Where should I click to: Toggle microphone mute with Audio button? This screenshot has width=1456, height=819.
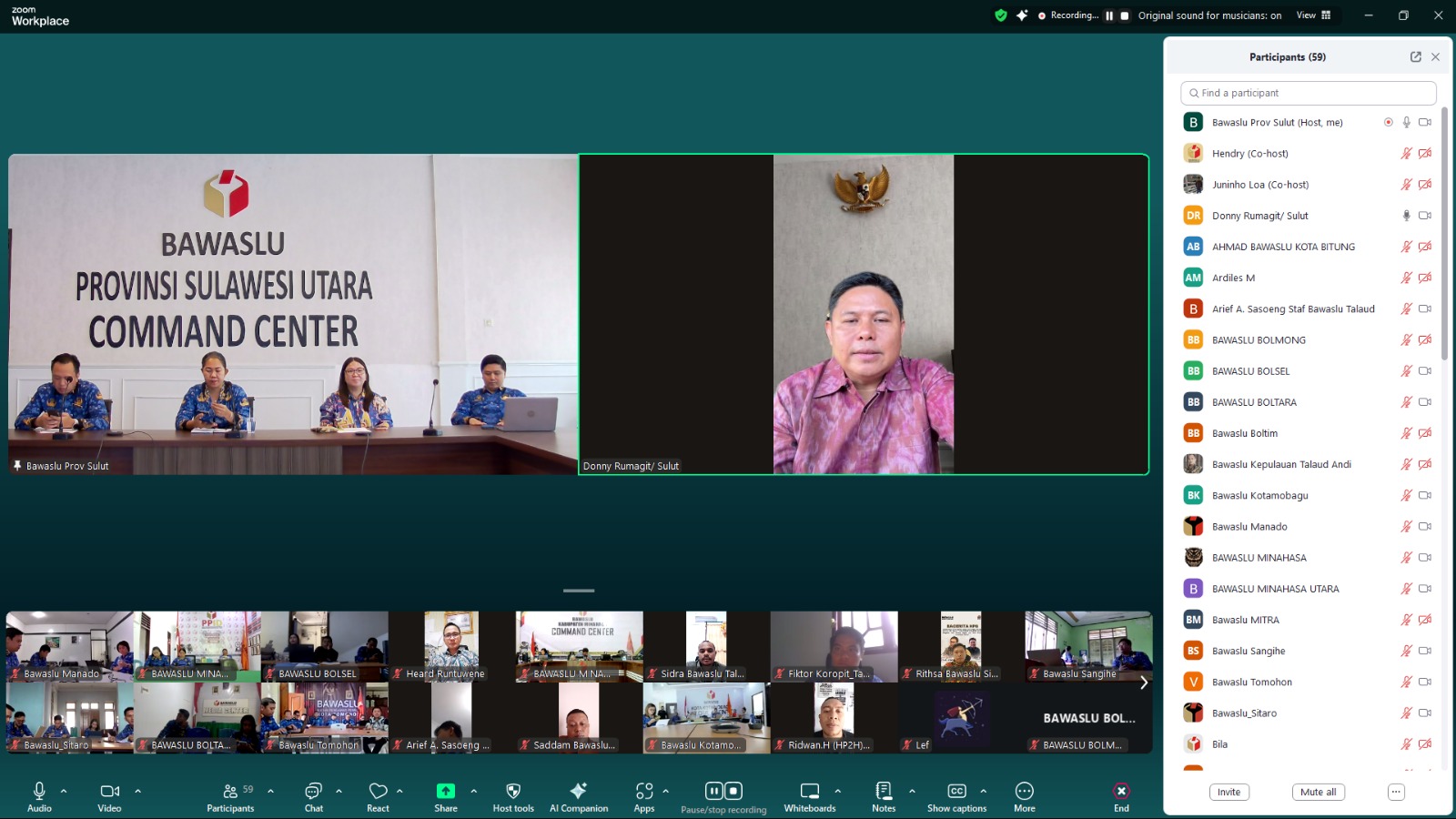click(39, 791)
